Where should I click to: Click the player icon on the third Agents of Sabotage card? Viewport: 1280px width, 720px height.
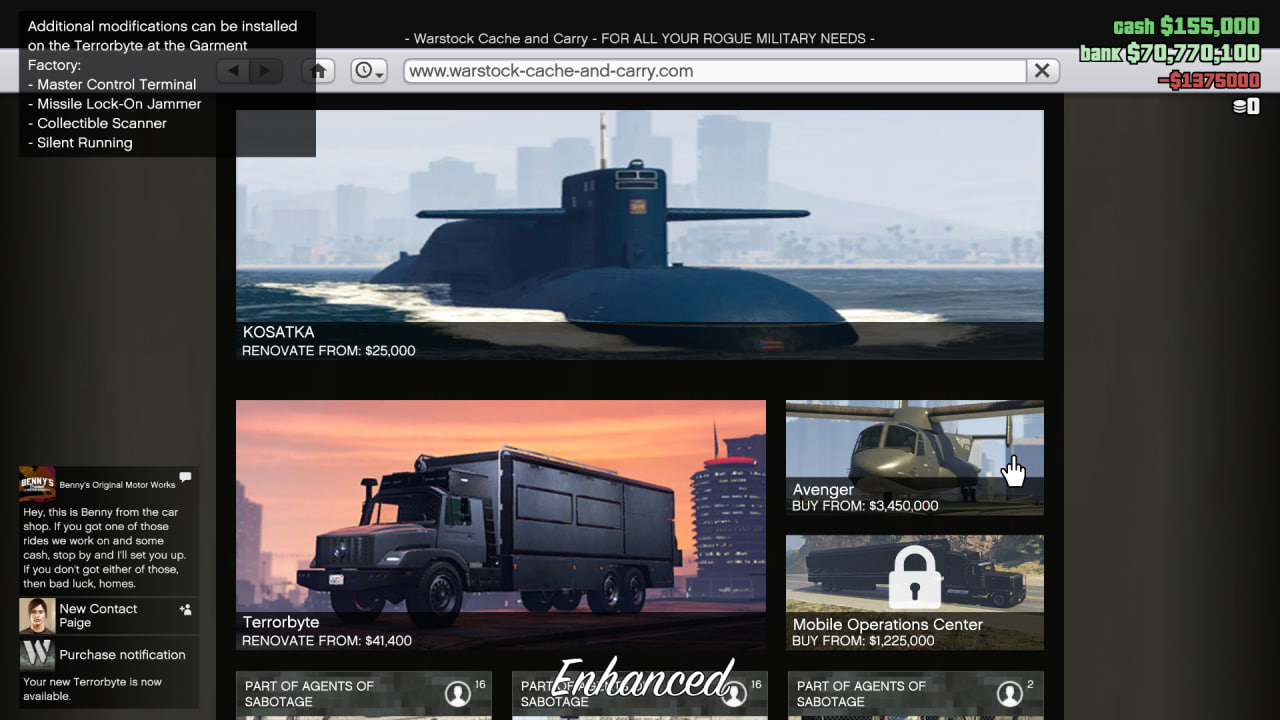(x=1009, y=693)
